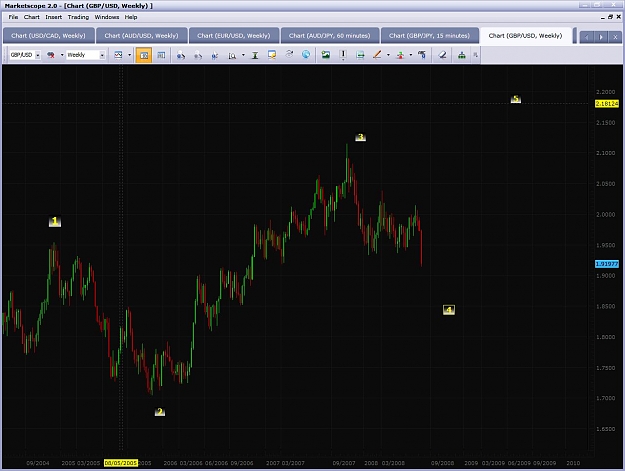
Task: Expand the zoom tool dropdown arrow
Action: (243, 55)
